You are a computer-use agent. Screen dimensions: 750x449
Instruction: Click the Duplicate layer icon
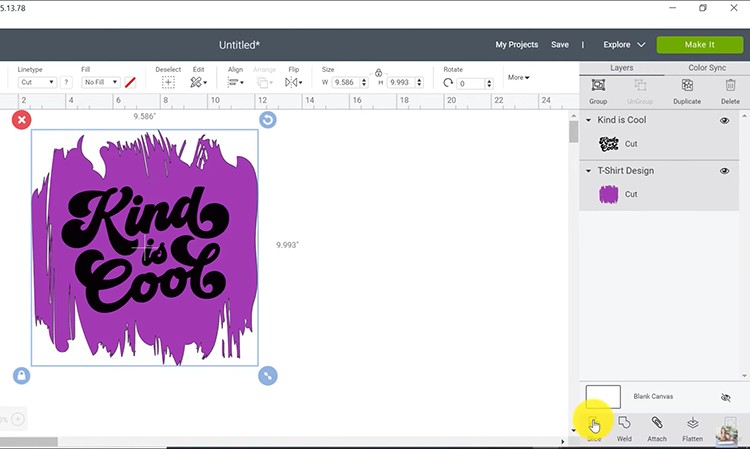[x=687, y=86]
